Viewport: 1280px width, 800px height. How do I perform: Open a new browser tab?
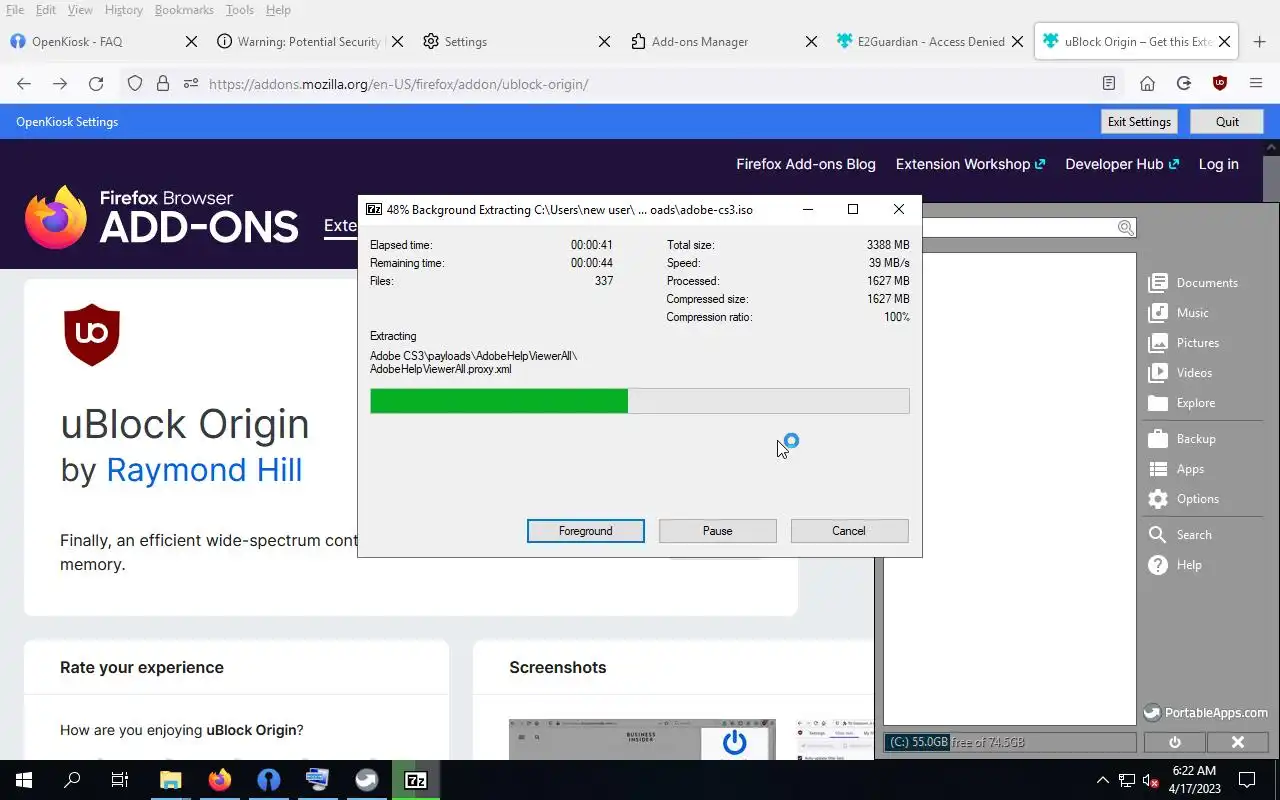pos(1259,42)
